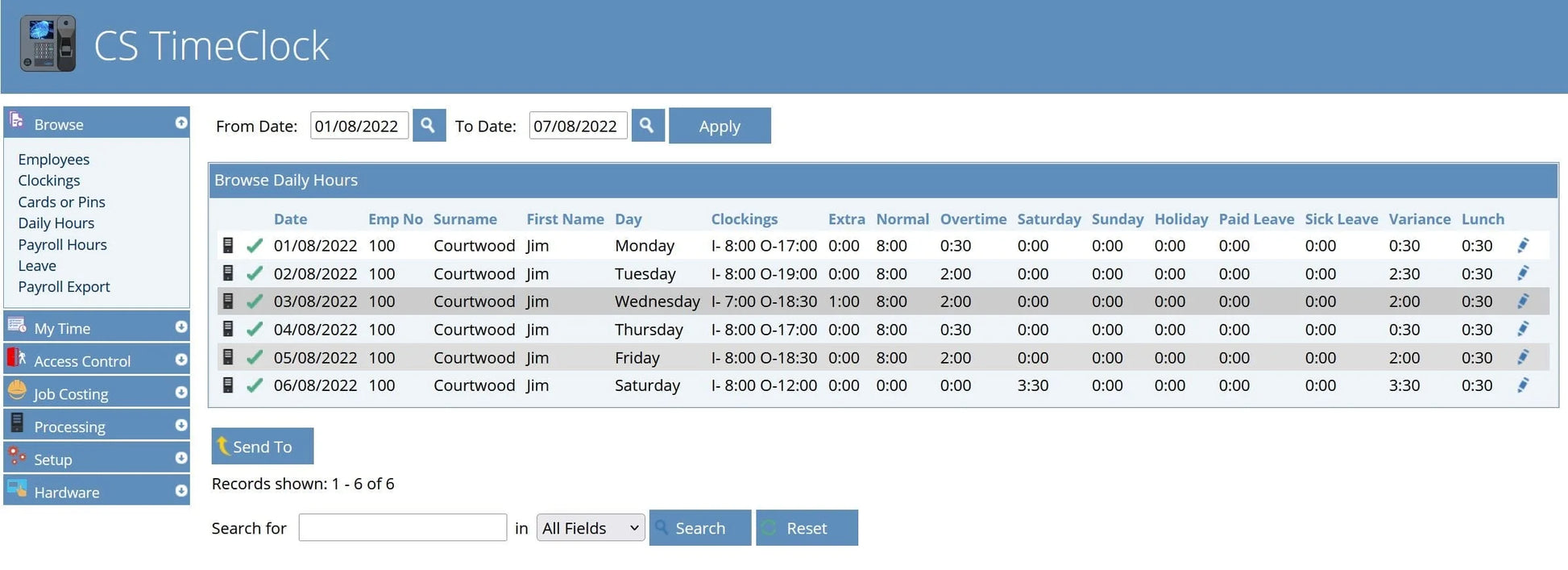Open the From Date calendar lookup icon
This screenshot has width=1568, height=570.
[429, 126]
